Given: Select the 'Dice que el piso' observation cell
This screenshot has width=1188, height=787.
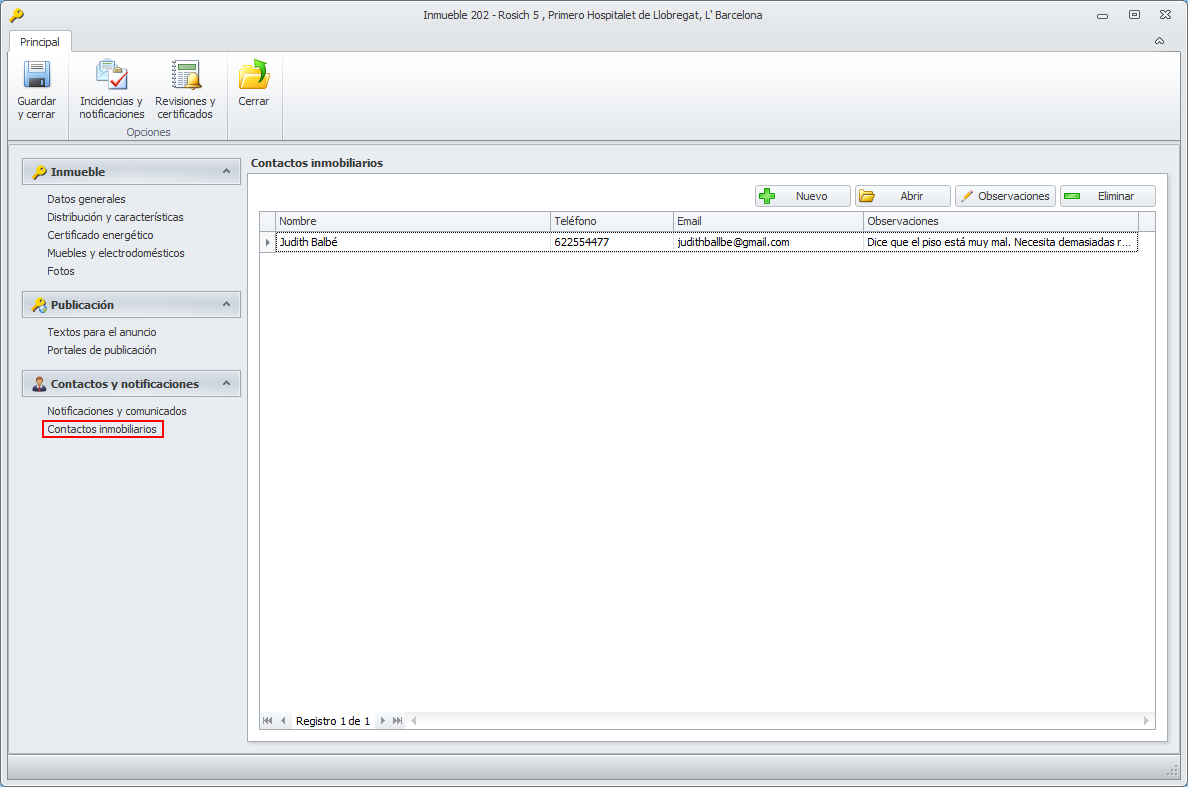Looking at the screenshot, I should pos(1001,242).
